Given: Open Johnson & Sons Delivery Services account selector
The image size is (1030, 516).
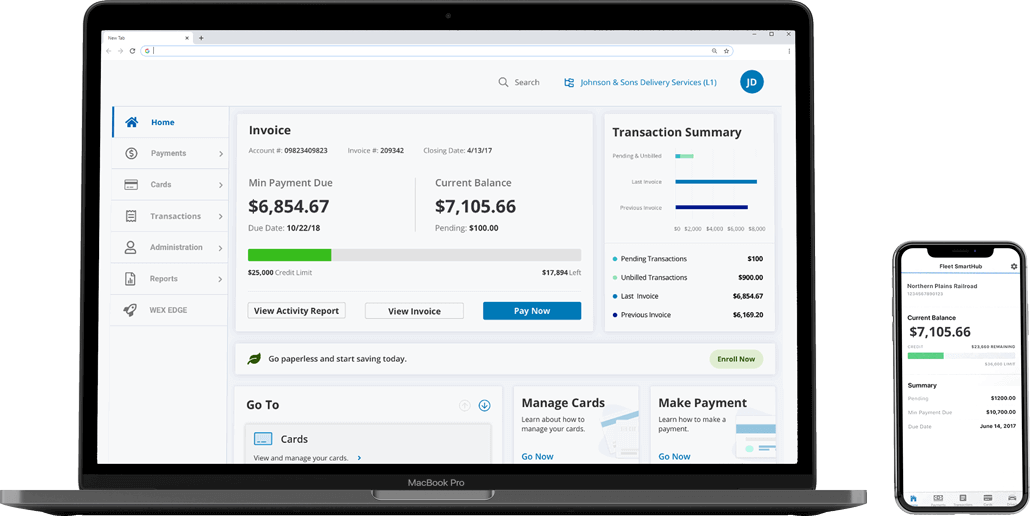Looking at the screenshot, I should (640, 82).
